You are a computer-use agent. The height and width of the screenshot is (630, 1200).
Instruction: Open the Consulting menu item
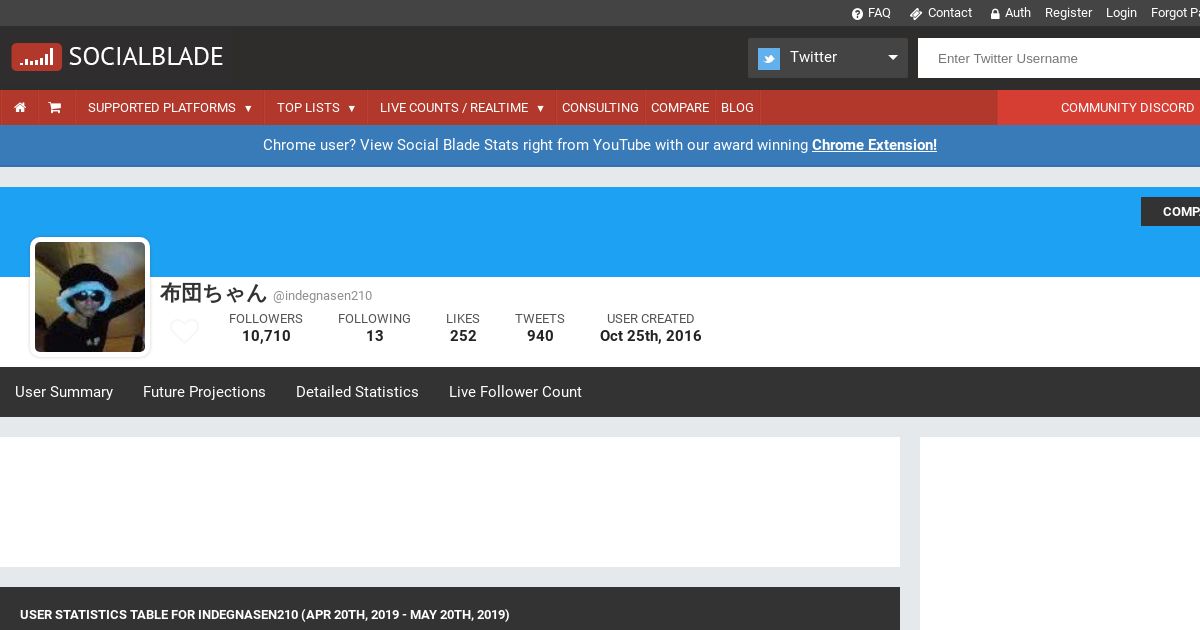pyautogui.click(x=600, y=107)
